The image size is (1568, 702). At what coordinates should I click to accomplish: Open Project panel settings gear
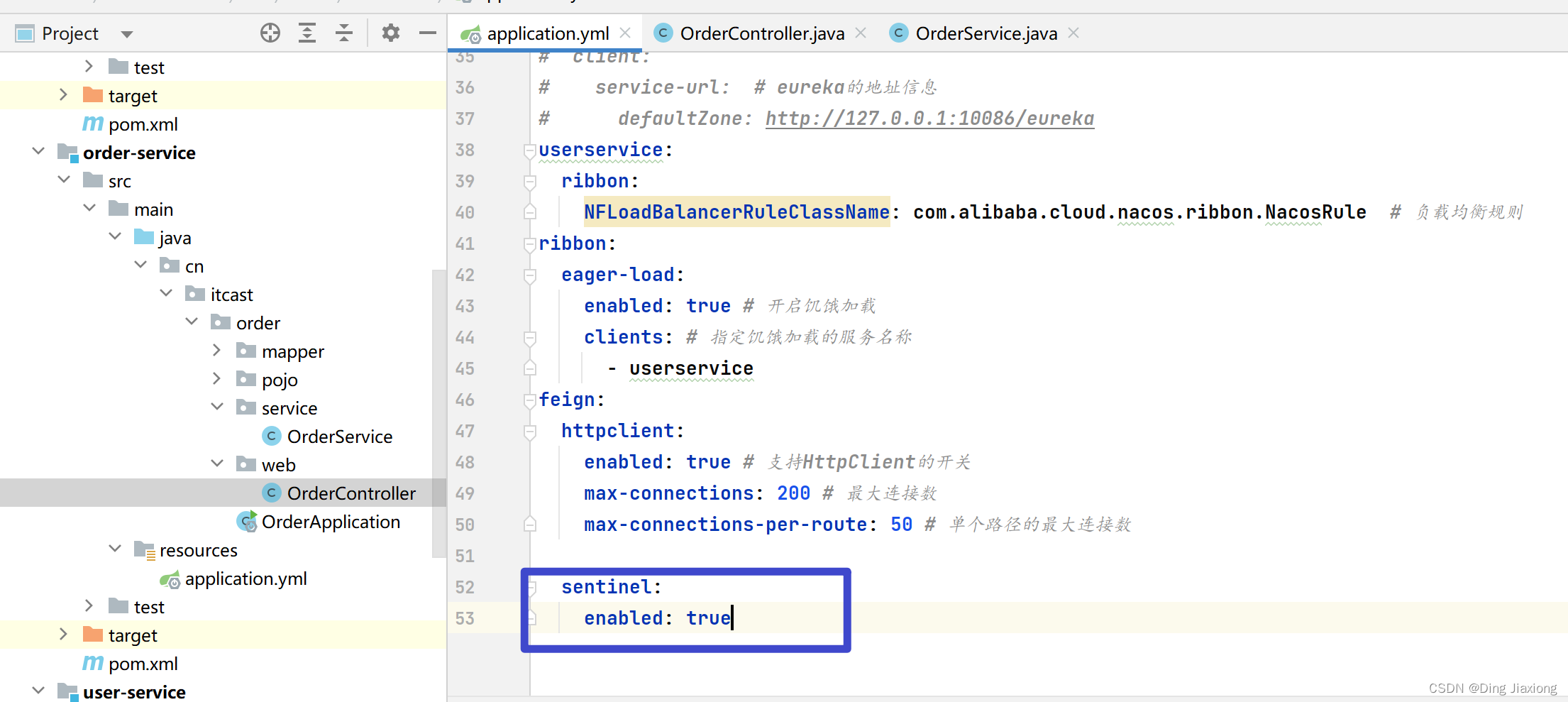391,33
